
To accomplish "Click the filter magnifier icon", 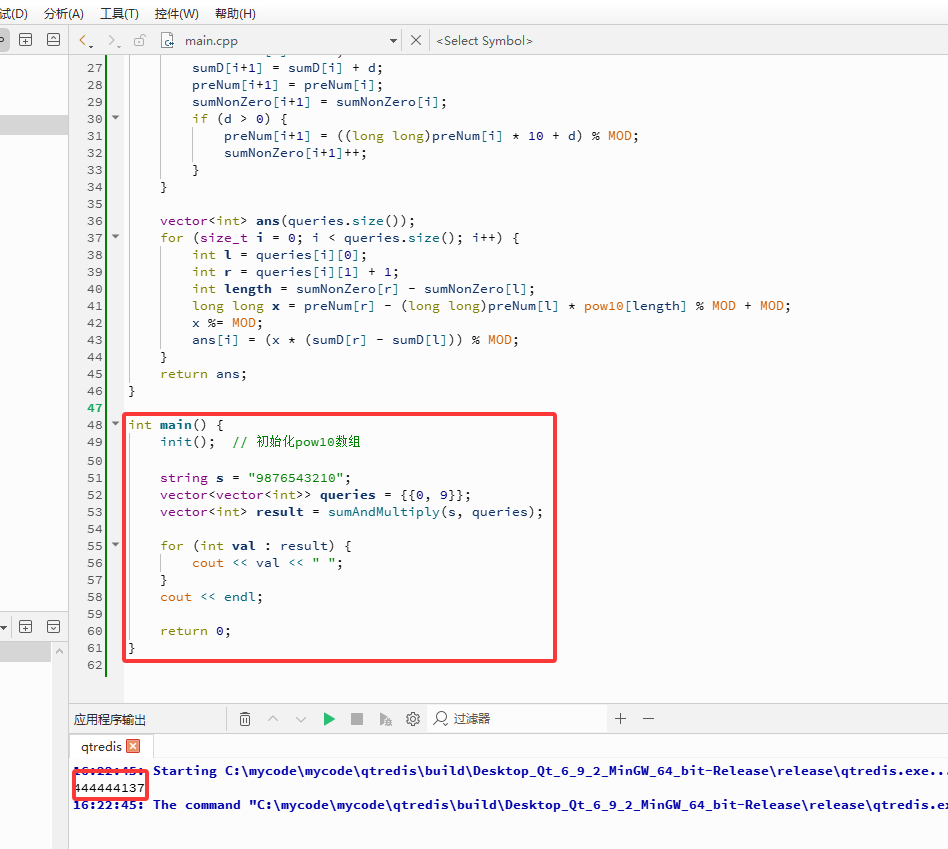I will [441, 718].
